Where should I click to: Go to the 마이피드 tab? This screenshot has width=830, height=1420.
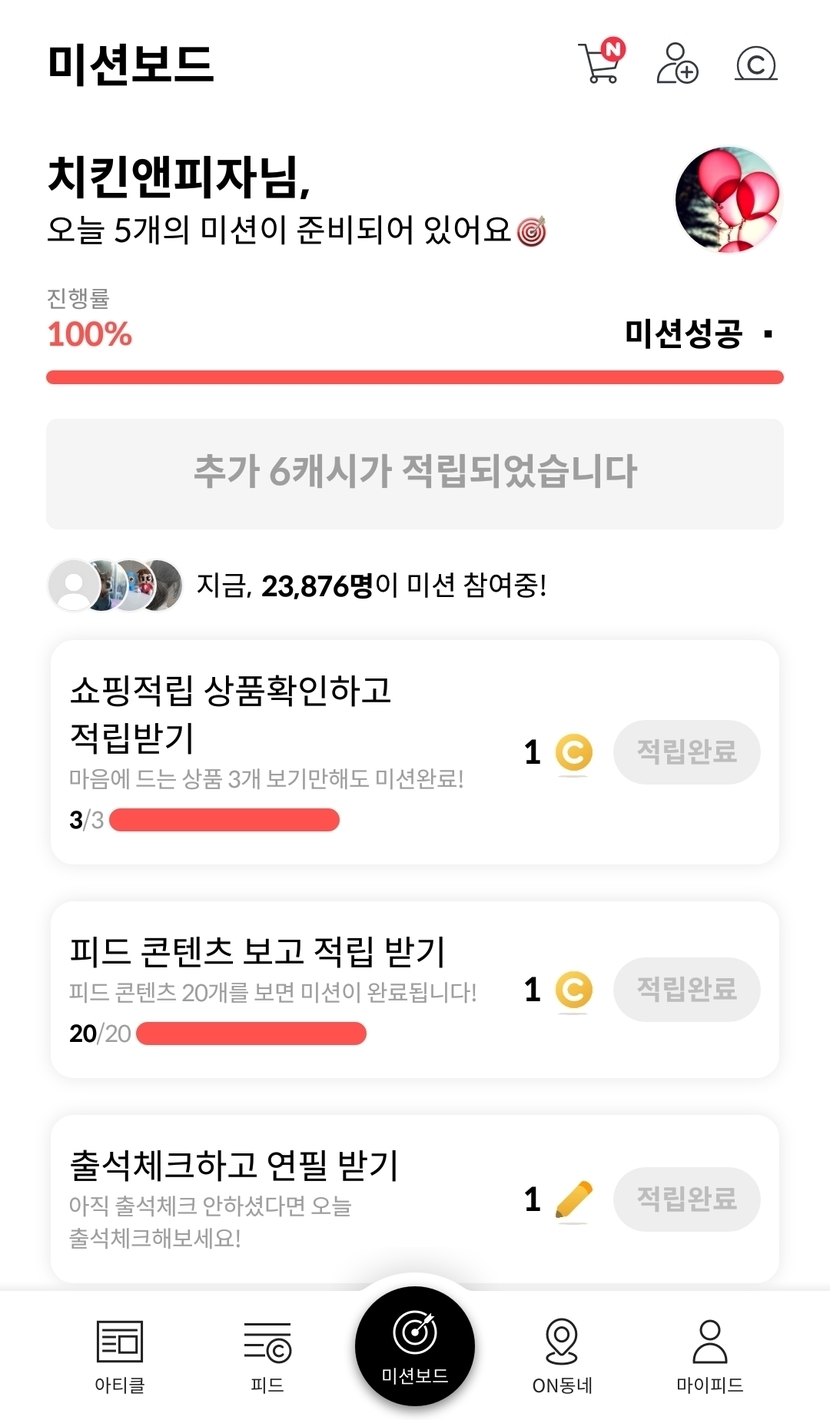pos(709,1355)
